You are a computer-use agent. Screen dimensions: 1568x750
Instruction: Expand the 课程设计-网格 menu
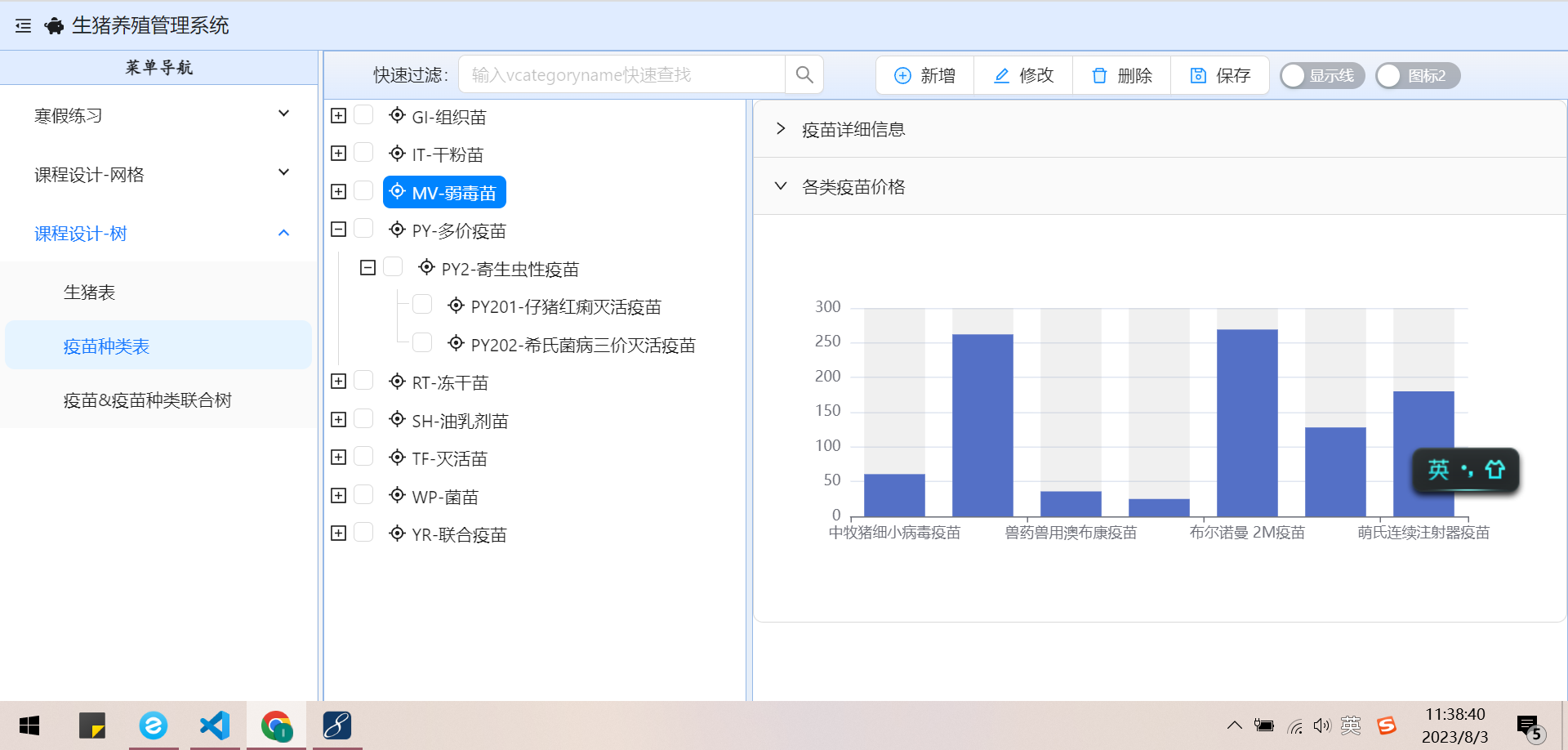click(159, 174)
